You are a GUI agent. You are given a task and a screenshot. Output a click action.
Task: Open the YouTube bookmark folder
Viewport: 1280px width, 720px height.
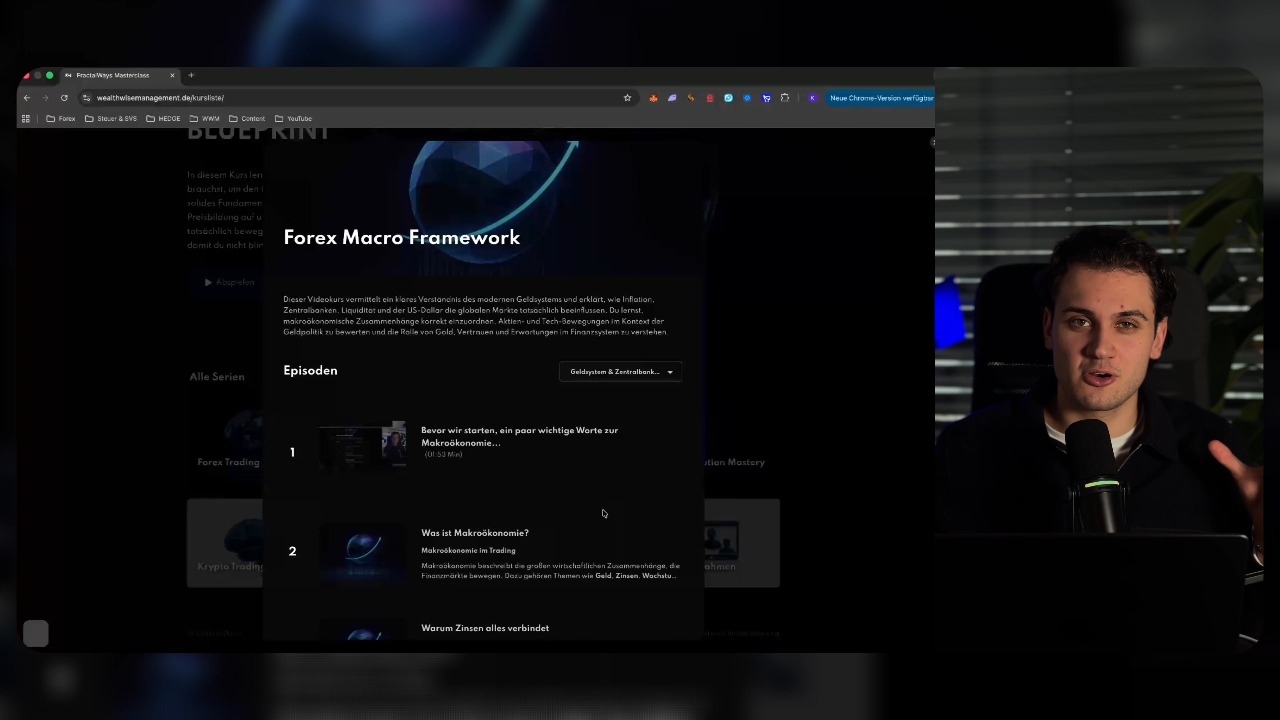click(293, 119)
